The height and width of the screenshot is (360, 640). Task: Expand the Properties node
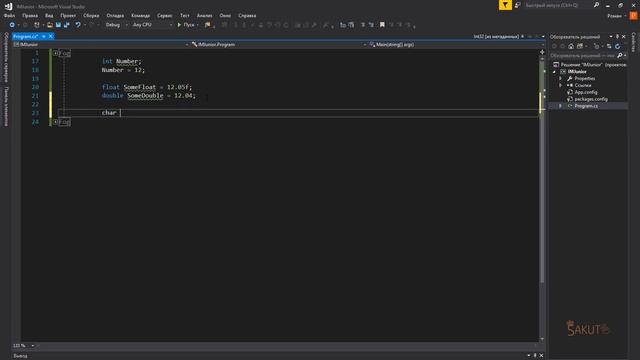click(560, 78)
